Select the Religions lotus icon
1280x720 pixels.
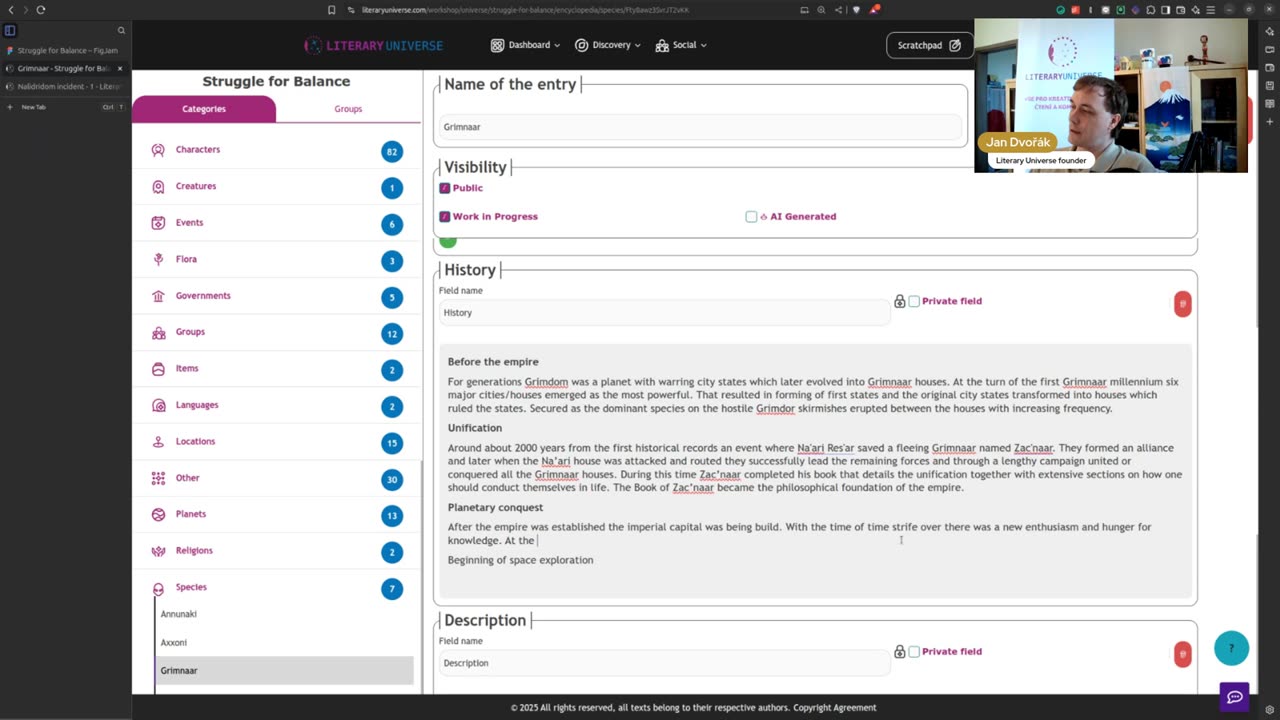tap(158, 551)
